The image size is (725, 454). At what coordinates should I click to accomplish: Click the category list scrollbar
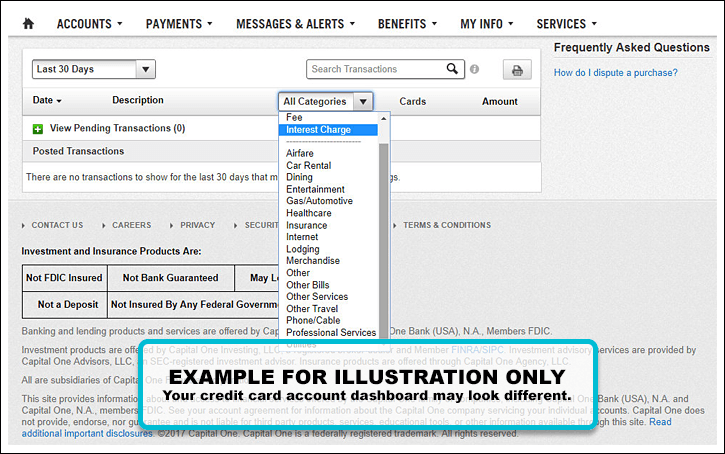coord(383,240)
